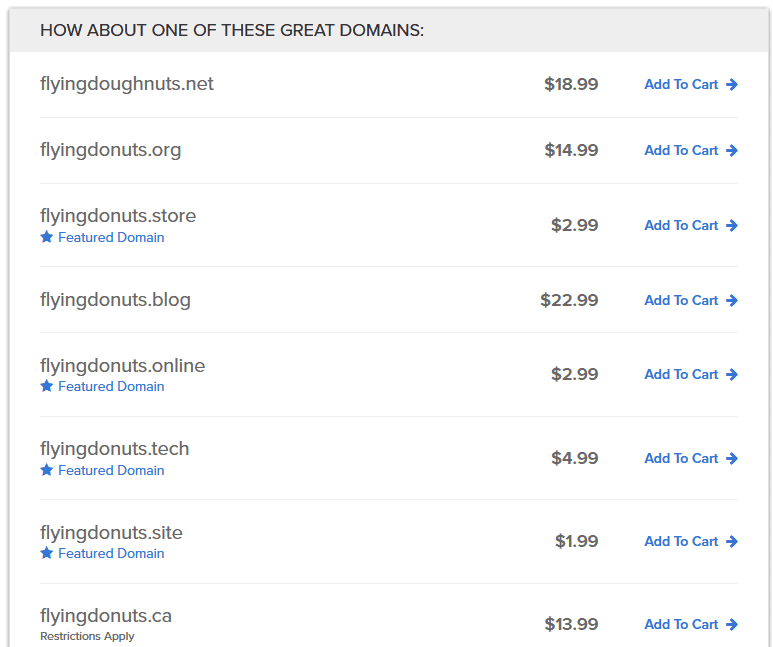Click Featured Domain label under flyingdonuts.online
773x647 pixels.
click(x=111, y=386)
